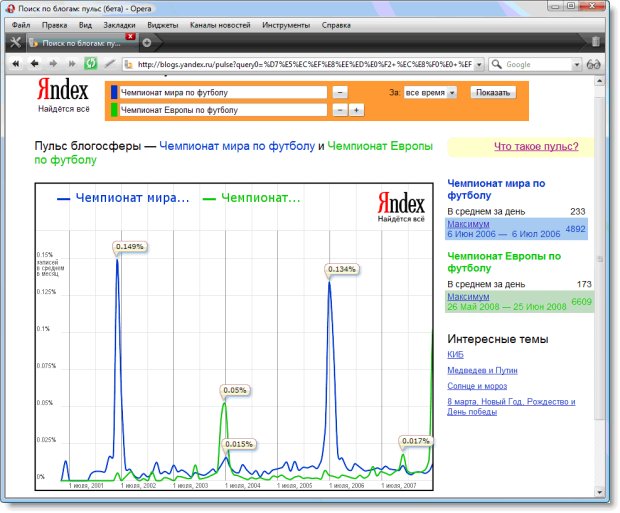Click the 0.05% peak marker on chart
Screen dimensions: 620x513
pos(234,390)
